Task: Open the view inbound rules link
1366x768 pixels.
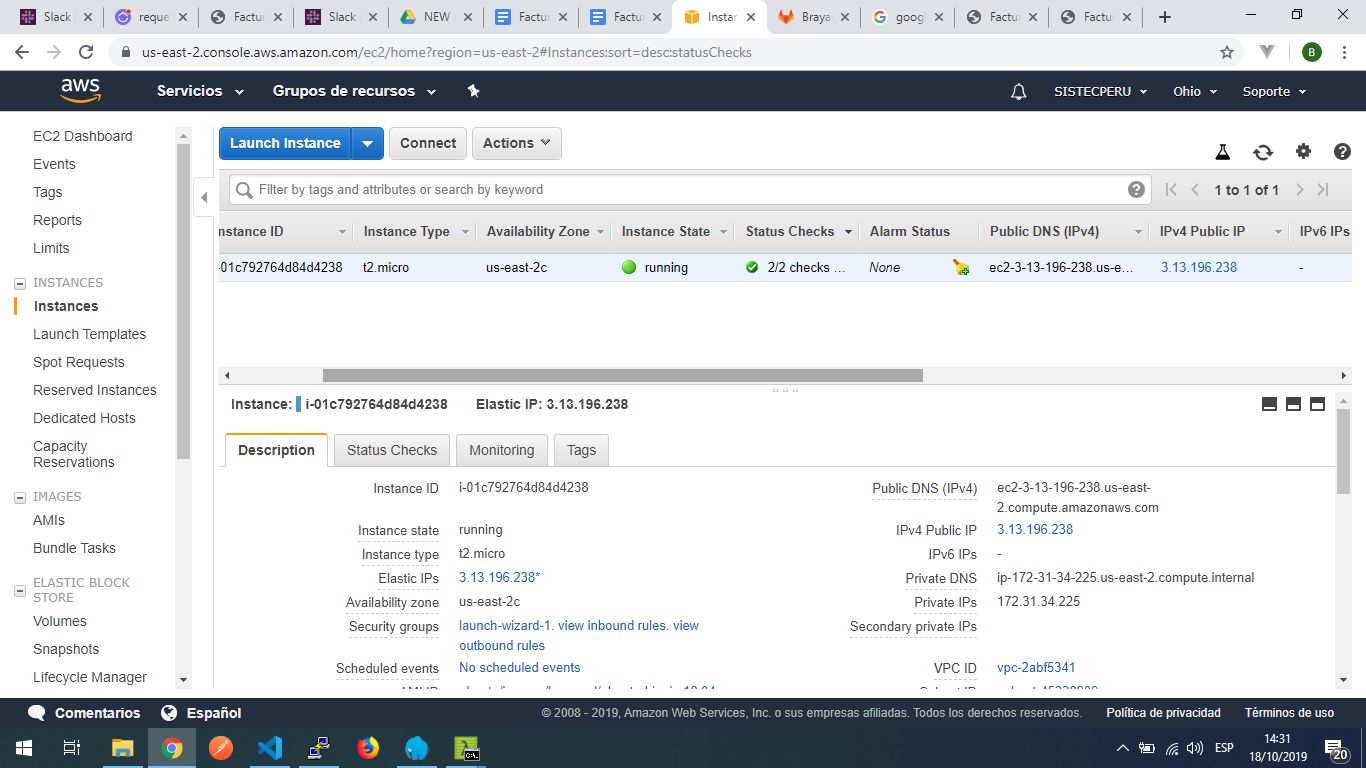Action: pos(612,625)
